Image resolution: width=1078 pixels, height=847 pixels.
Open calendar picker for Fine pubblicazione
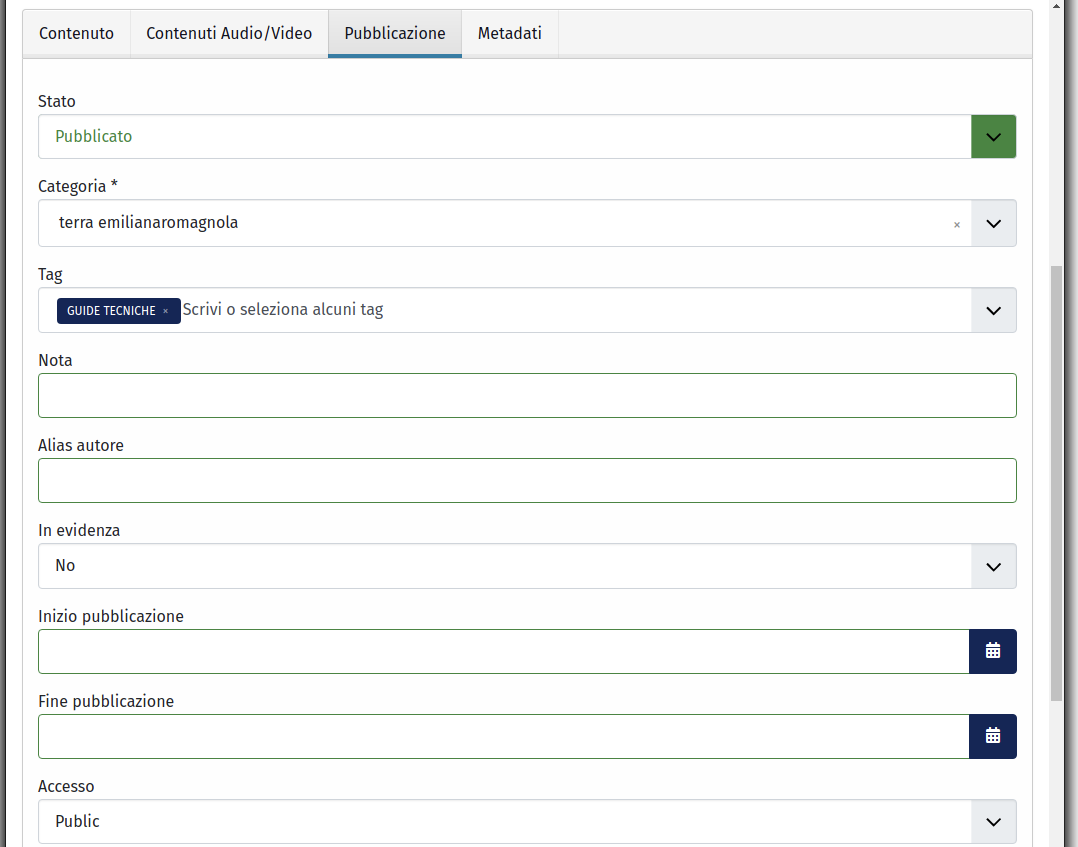(992, 736)
